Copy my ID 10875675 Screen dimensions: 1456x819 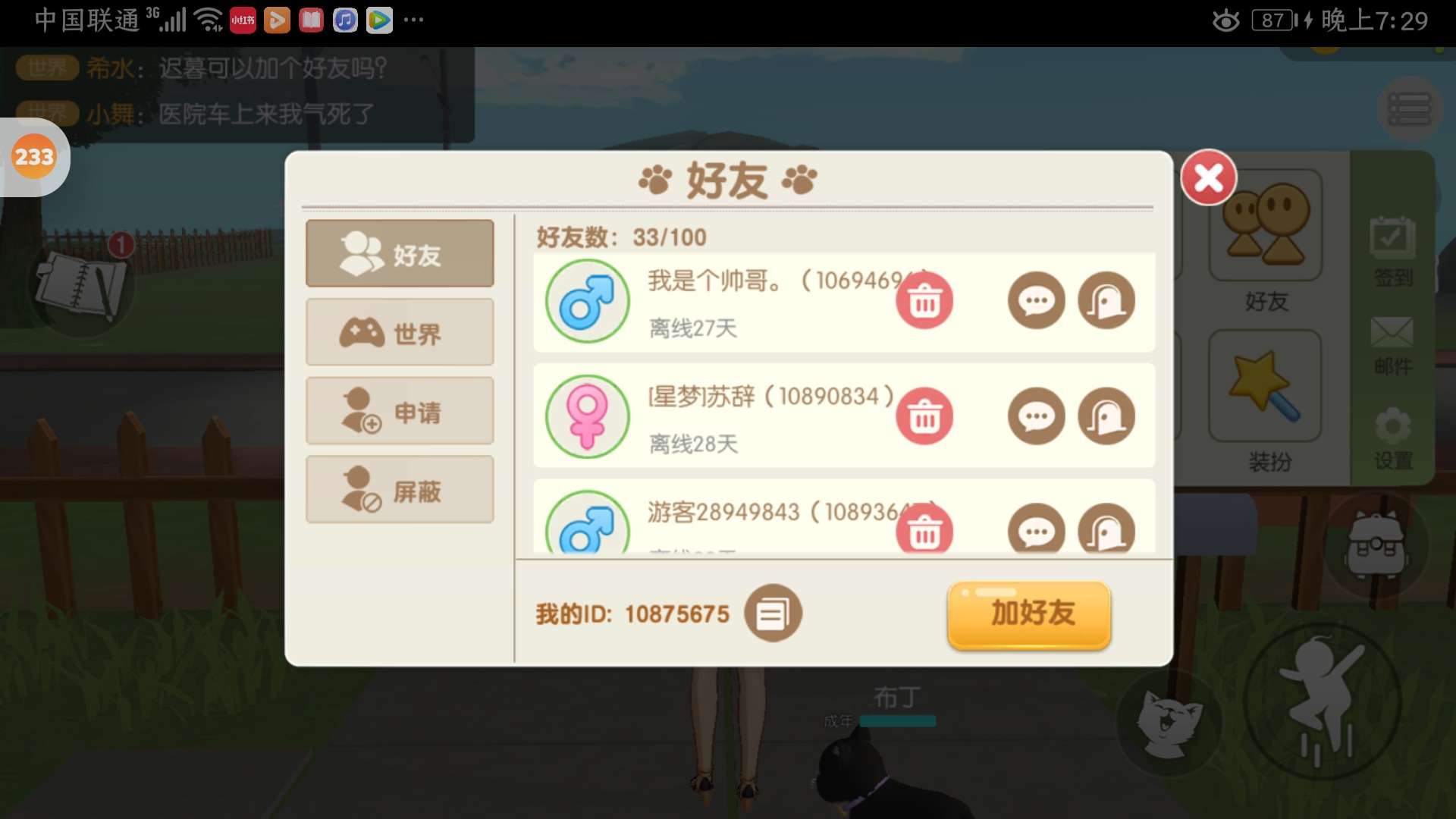point(773,613)
